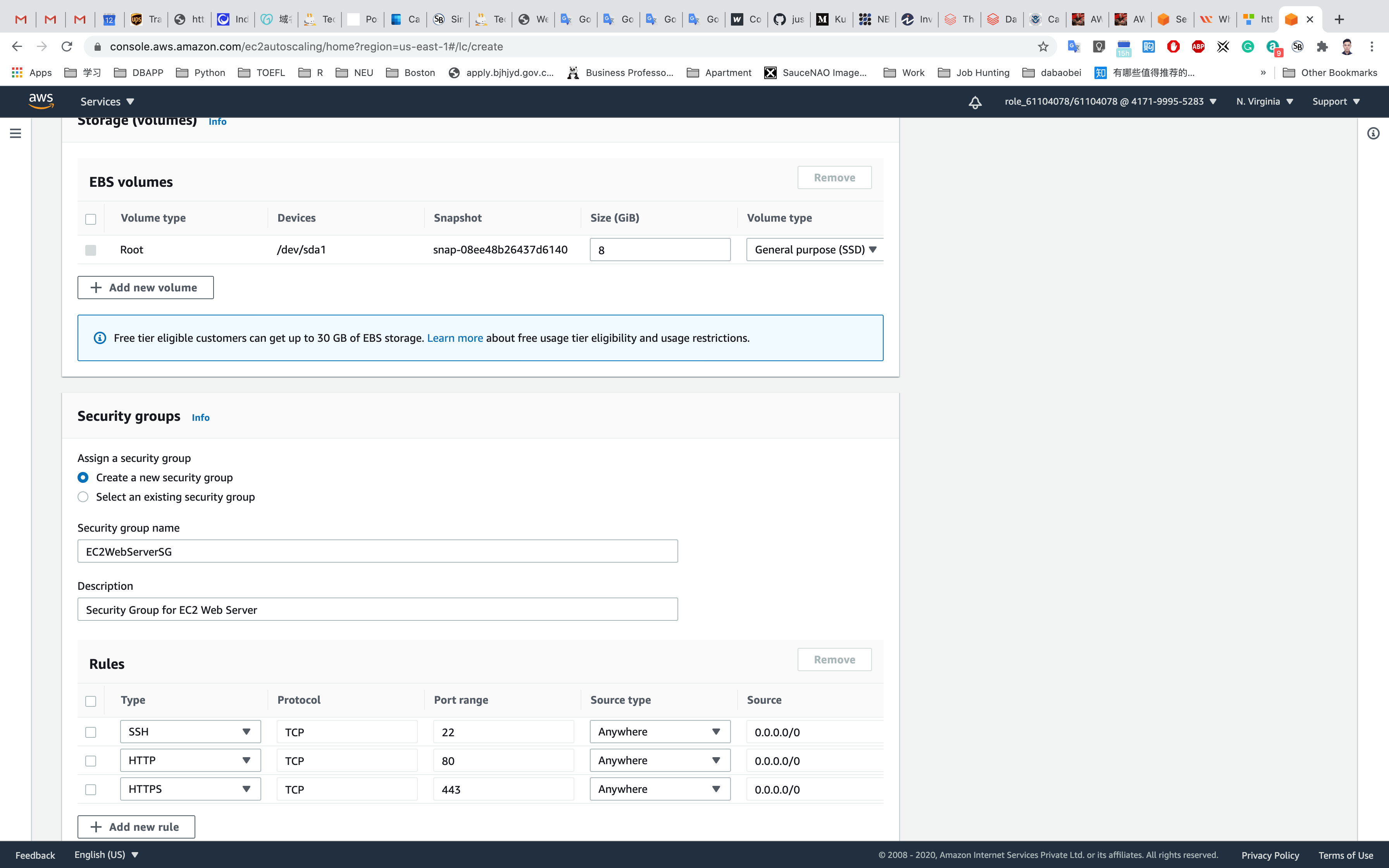Click the AWS logo home icon
Viewport: 1389px width, 868px height.
coord(41,101)
